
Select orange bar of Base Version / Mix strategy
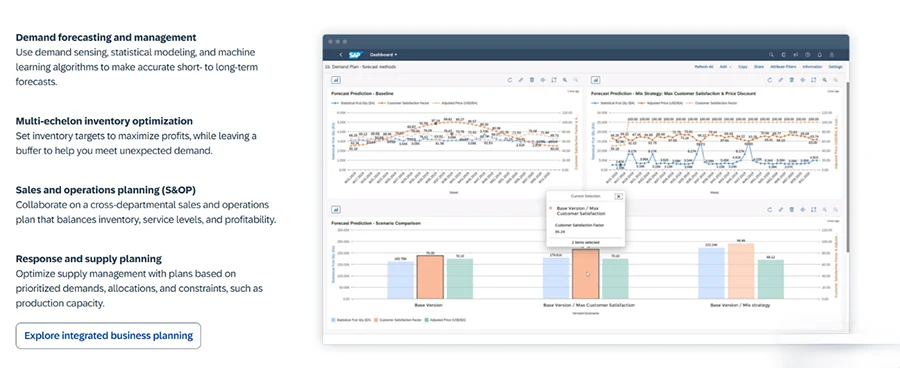(740, 271)
